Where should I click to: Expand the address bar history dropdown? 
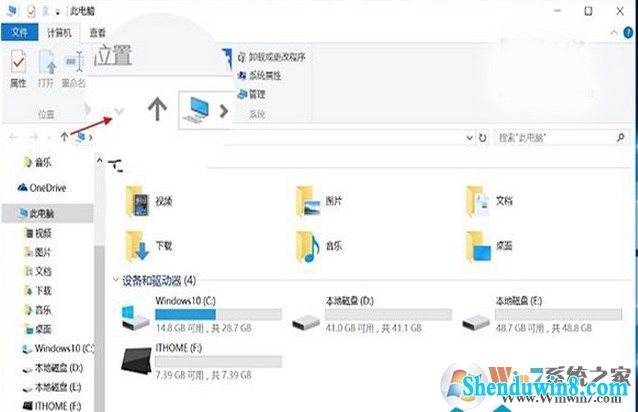[469, 138]
